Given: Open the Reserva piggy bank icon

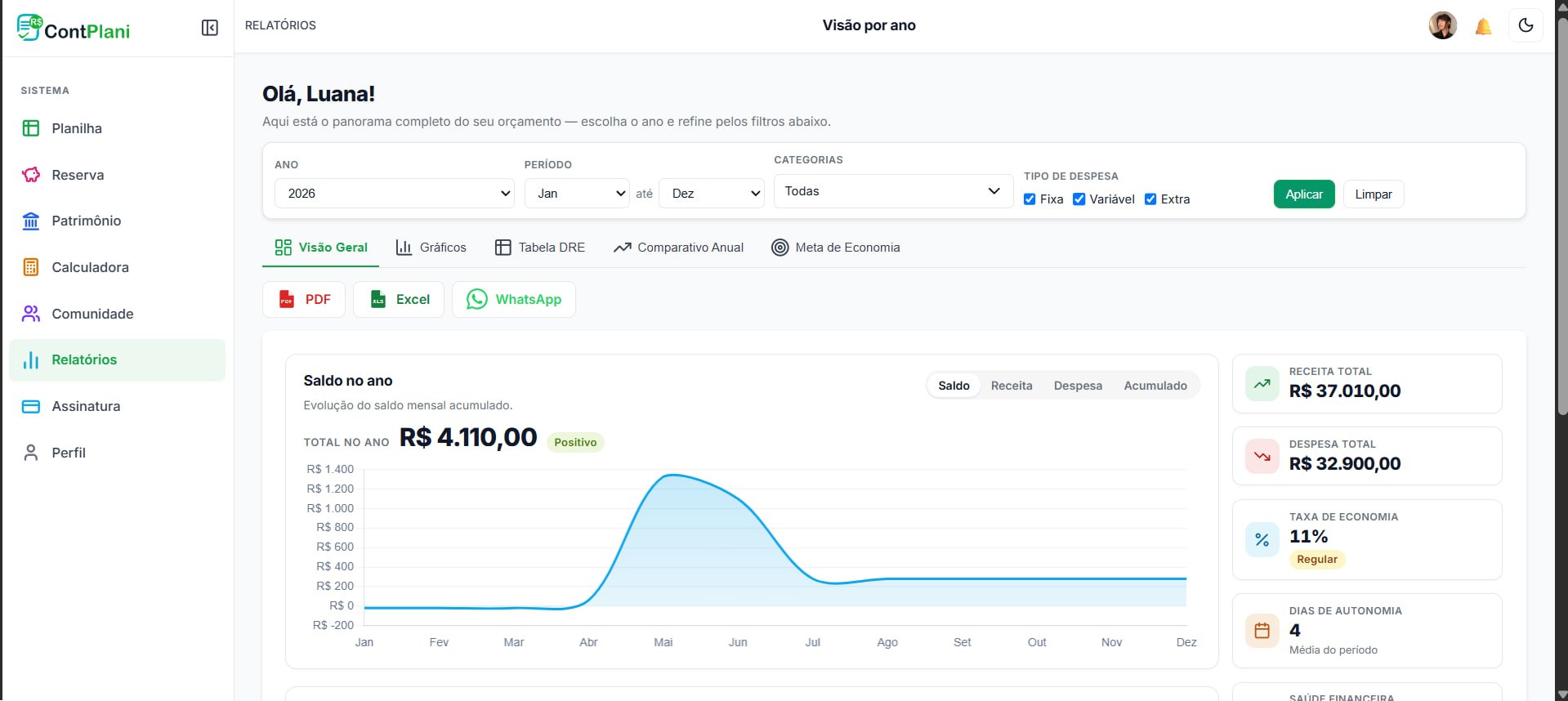Looking at the screenshot, I should click(31, 175).
